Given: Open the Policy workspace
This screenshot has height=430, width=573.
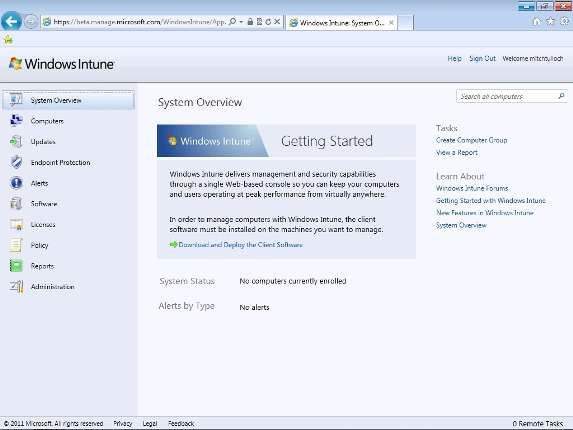Looking at the screenshot, I should click(39, 246).
